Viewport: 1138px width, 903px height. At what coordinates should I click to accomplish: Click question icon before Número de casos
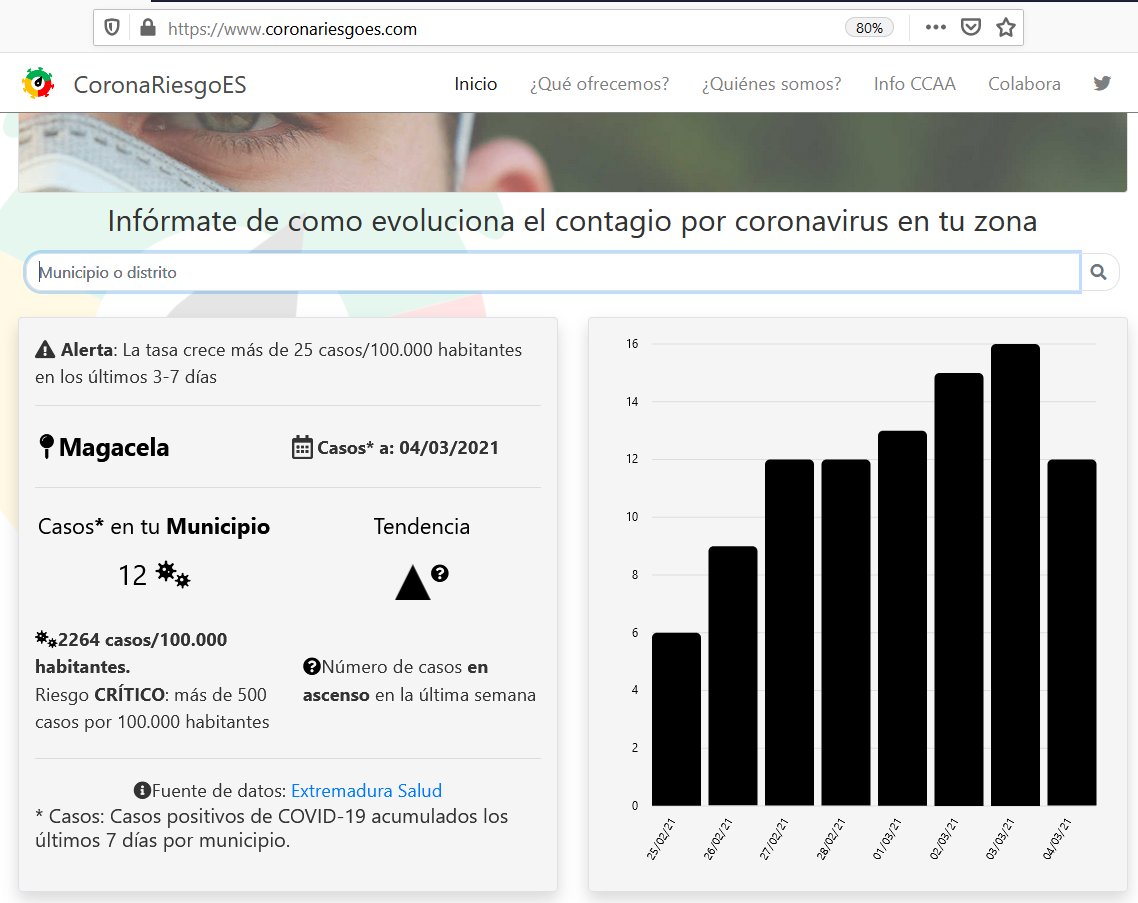click(x=311, y=666)
